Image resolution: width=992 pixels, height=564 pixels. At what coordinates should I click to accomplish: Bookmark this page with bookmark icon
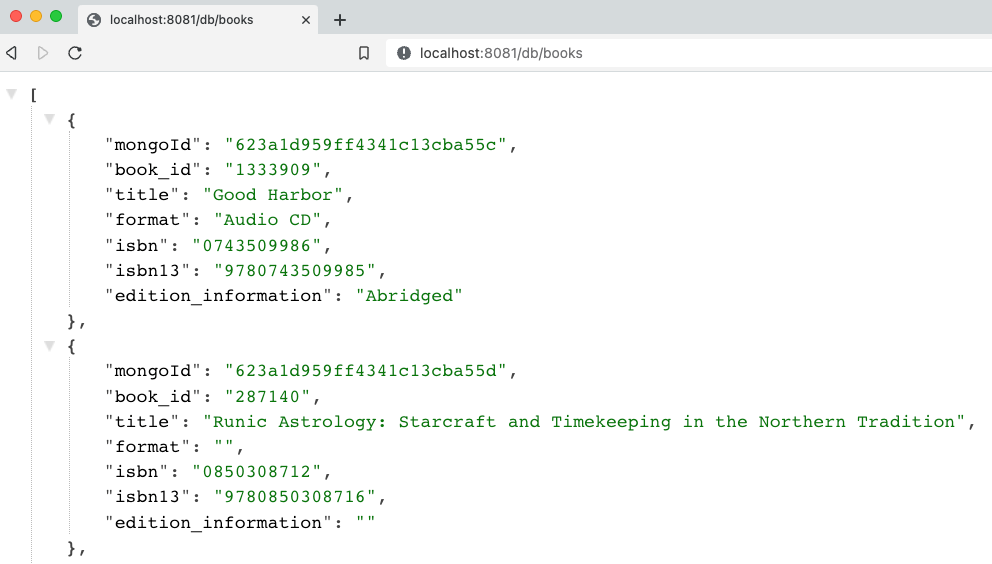click(x=364, y=53)
